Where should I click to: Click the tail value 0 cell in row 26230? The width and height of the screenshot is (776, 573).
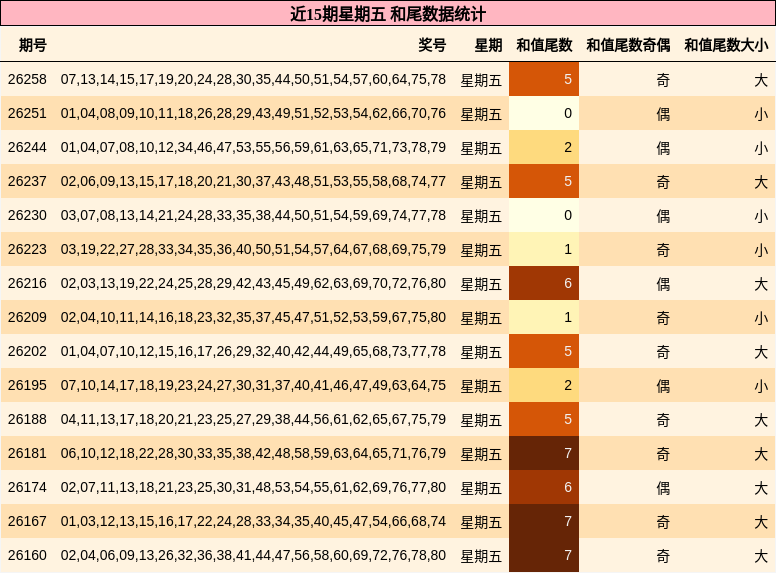[544, 215]
